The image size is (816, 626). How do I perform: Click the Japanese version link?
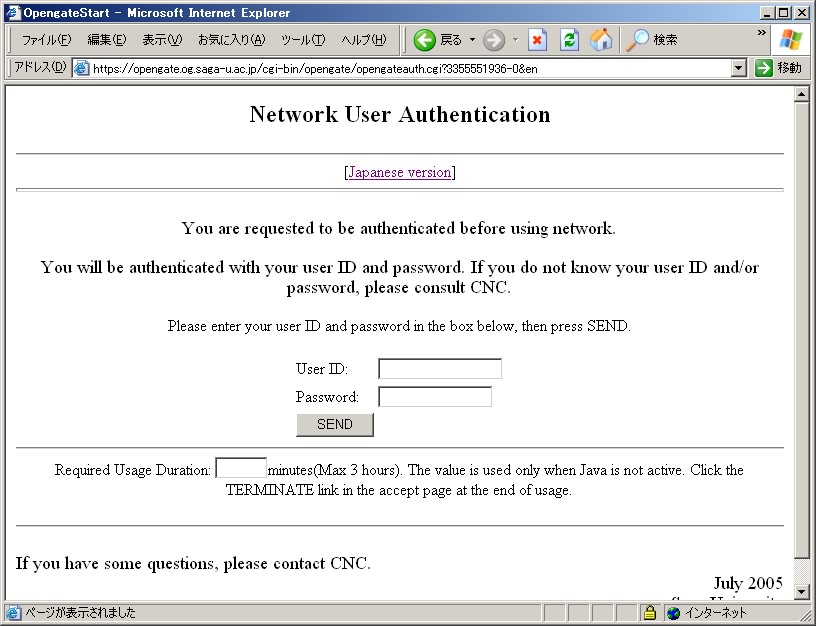point(400,172)
